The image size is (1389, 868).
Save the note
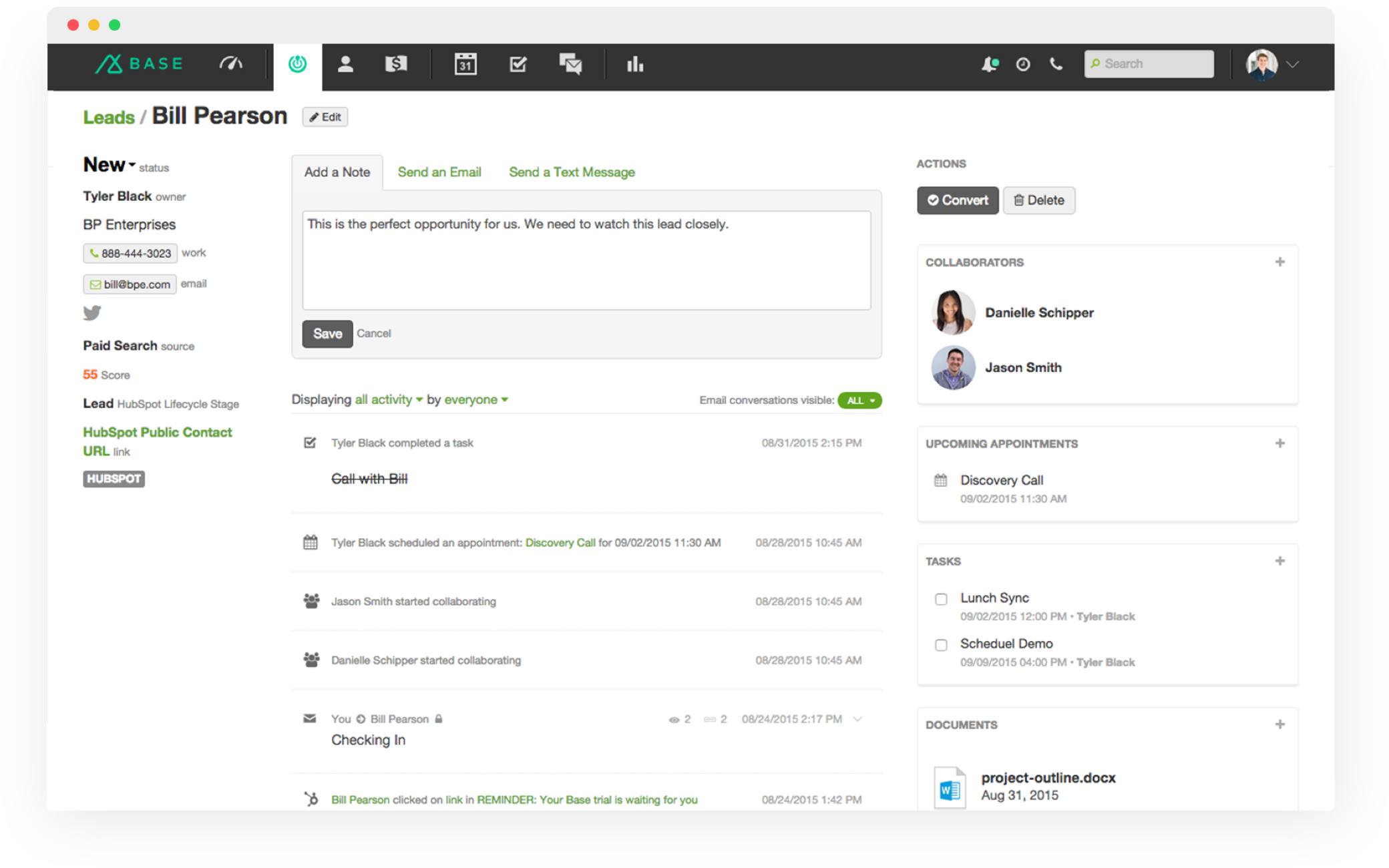(x=327, y=334)
